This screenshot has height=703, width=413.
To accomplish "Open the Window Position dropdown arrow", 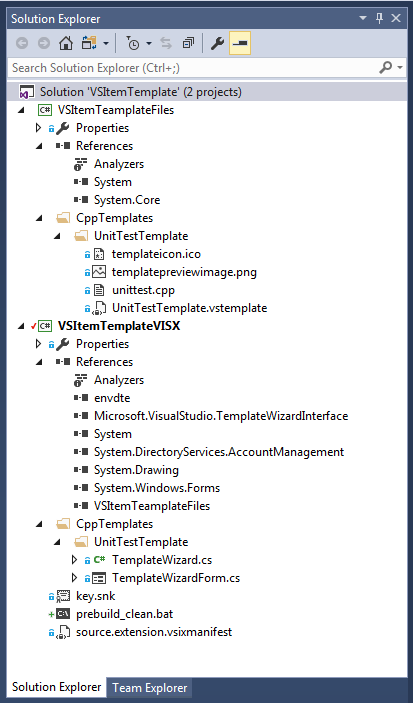I will click(x=363, y=18).
